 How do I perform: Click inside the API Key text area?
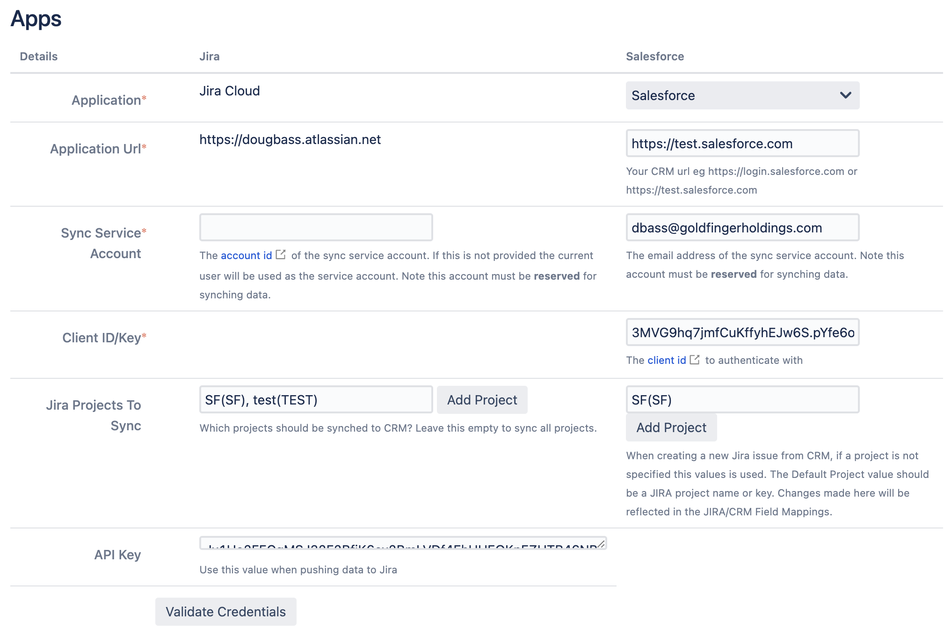[400, 545]
